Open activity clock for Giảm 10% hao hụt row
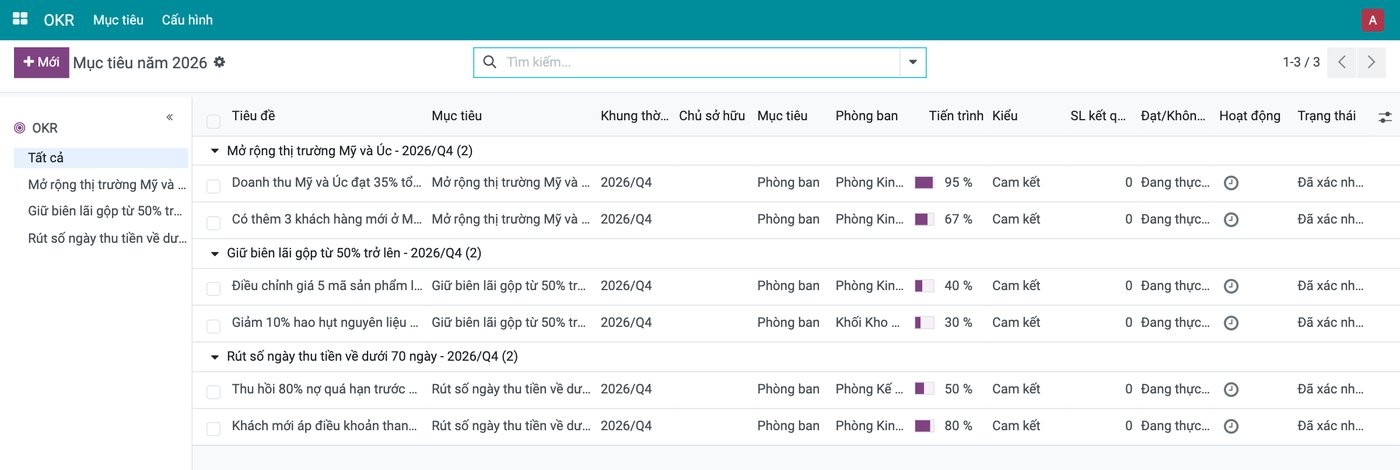The height and width of the screenshot is (470, 1400). 1231,323
